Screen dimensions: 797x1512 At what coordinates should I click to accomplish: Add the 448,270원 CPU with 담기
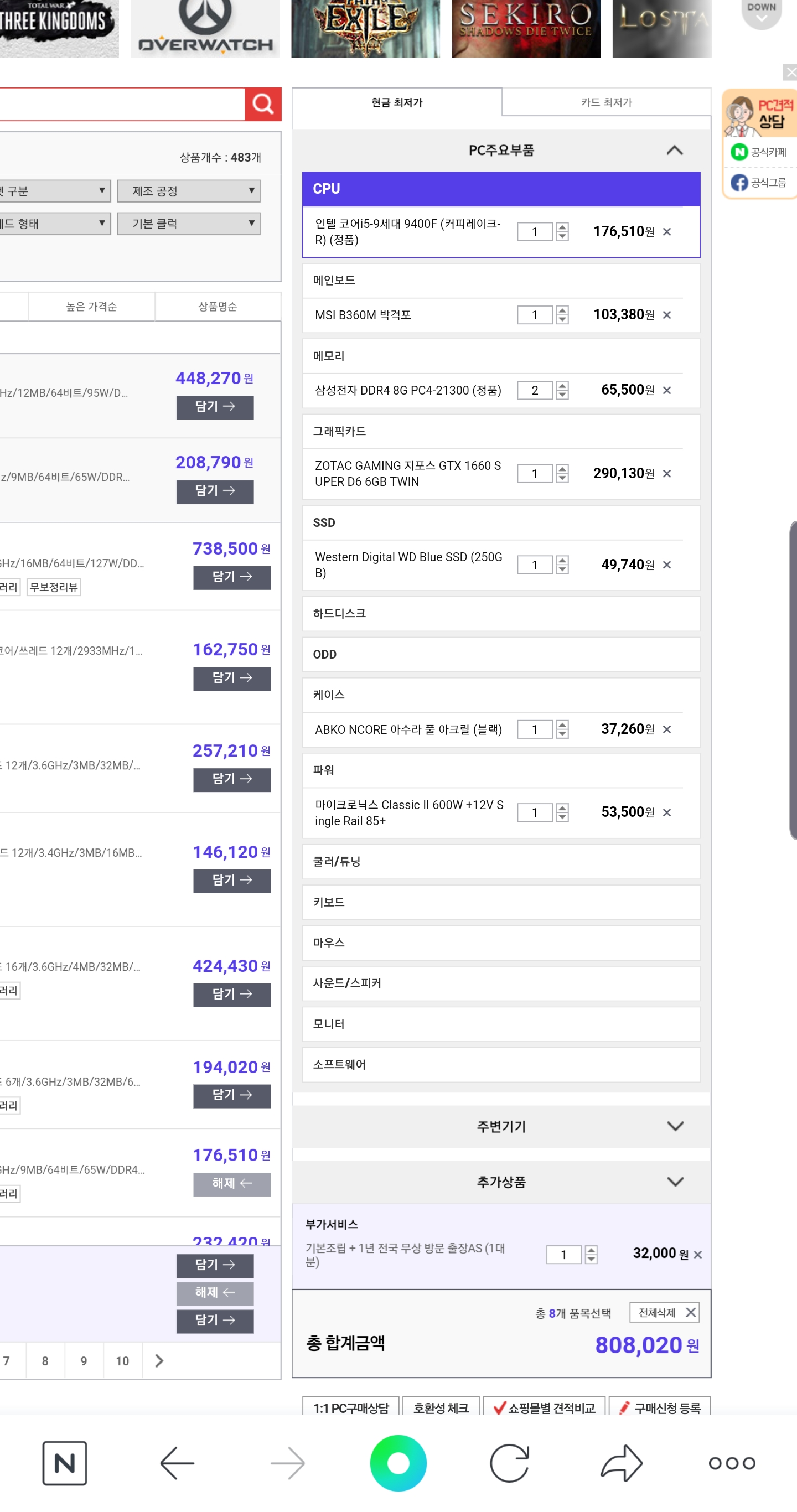click(215, 407)
